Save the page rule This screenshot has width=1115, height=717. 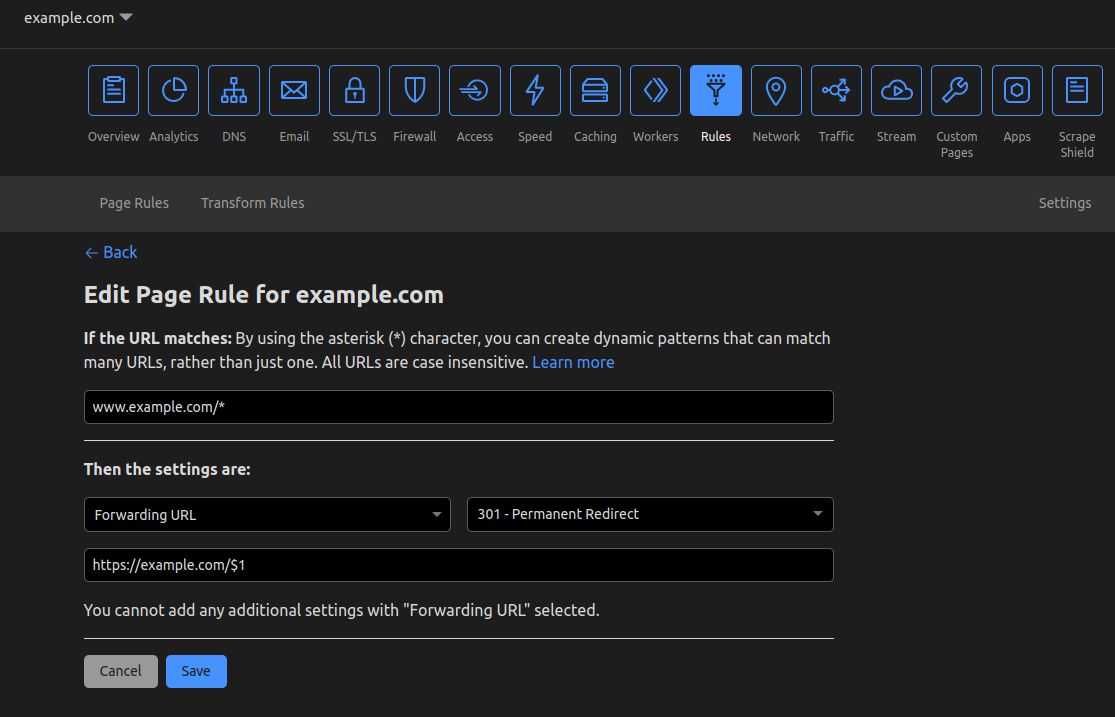196,671
